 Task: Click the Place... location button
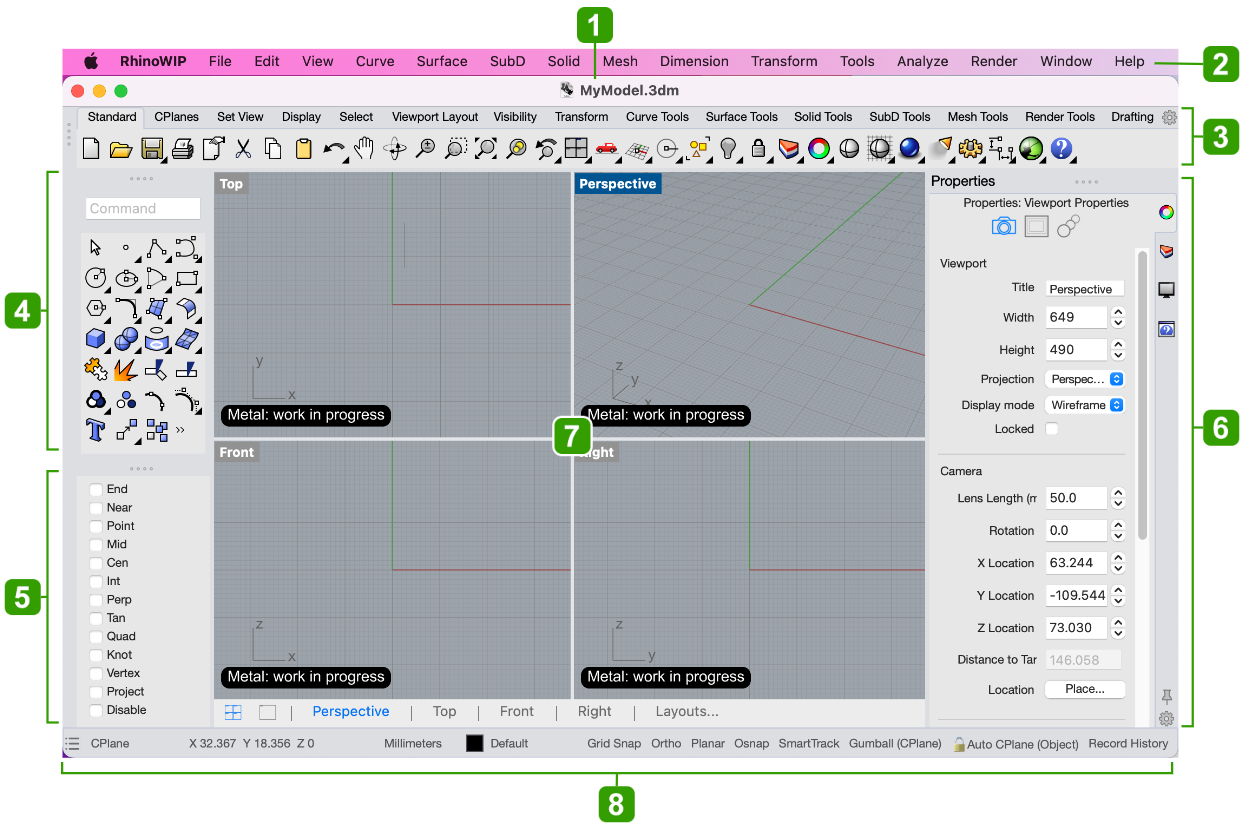pos(1085,689)
